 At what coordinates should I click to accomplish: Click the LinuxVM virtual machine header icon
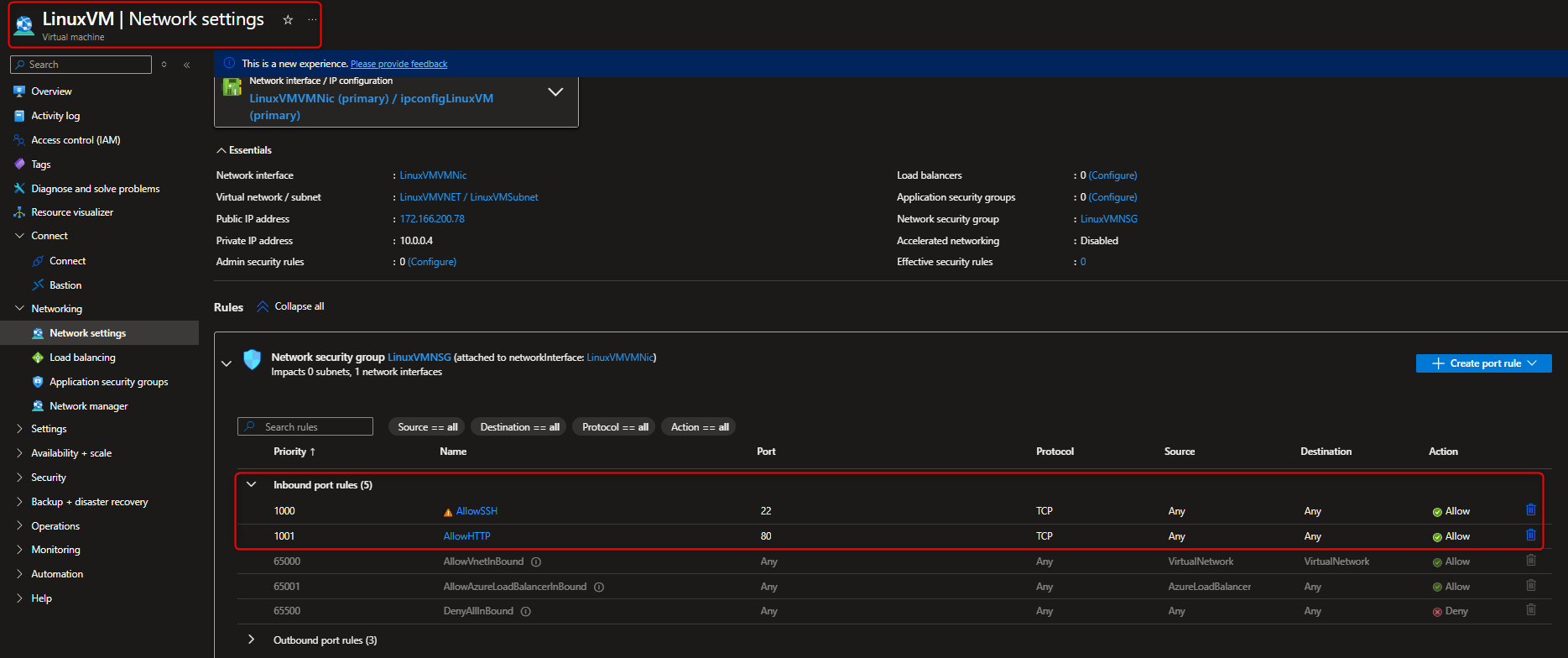coord(24,25)
